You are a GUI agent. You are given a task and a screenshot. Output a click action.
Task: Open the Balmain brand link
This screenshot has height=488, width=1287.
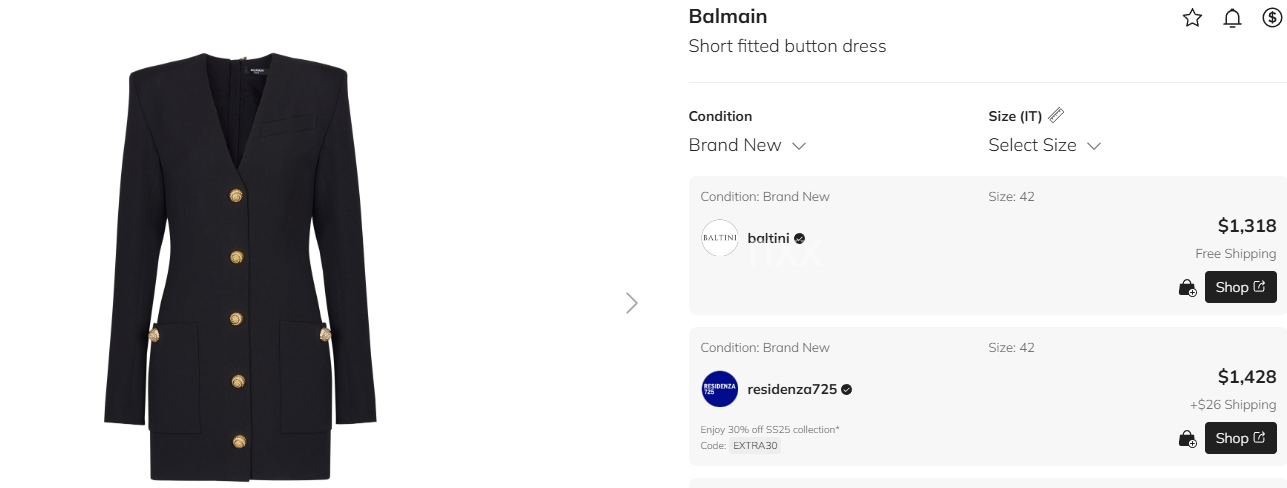pyautogui.click(x=728, y=16)
